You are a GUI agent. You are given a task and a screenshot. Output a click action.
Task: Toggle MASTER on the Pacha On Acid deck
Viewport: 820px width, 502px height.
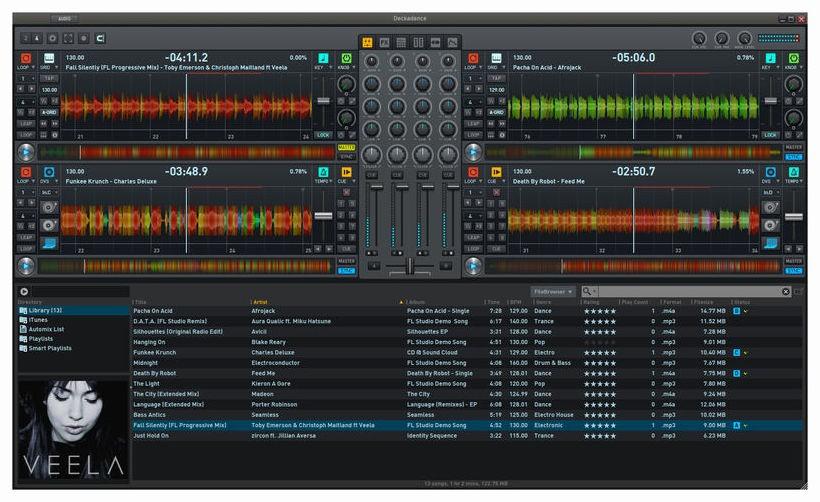tap(793, 147)
